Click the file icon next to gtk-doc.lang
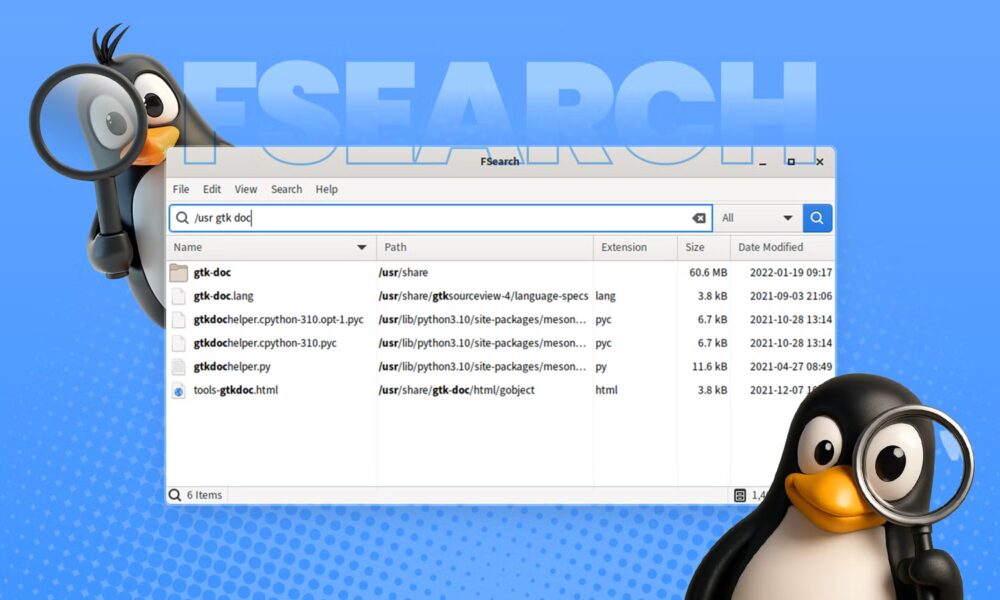1000x600 pixels. click(179, 296)
